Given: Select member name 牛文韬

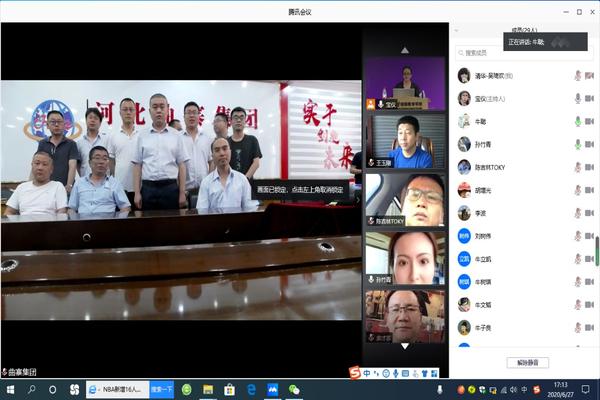Looking at the screenshot, I should tap(483, 305).
